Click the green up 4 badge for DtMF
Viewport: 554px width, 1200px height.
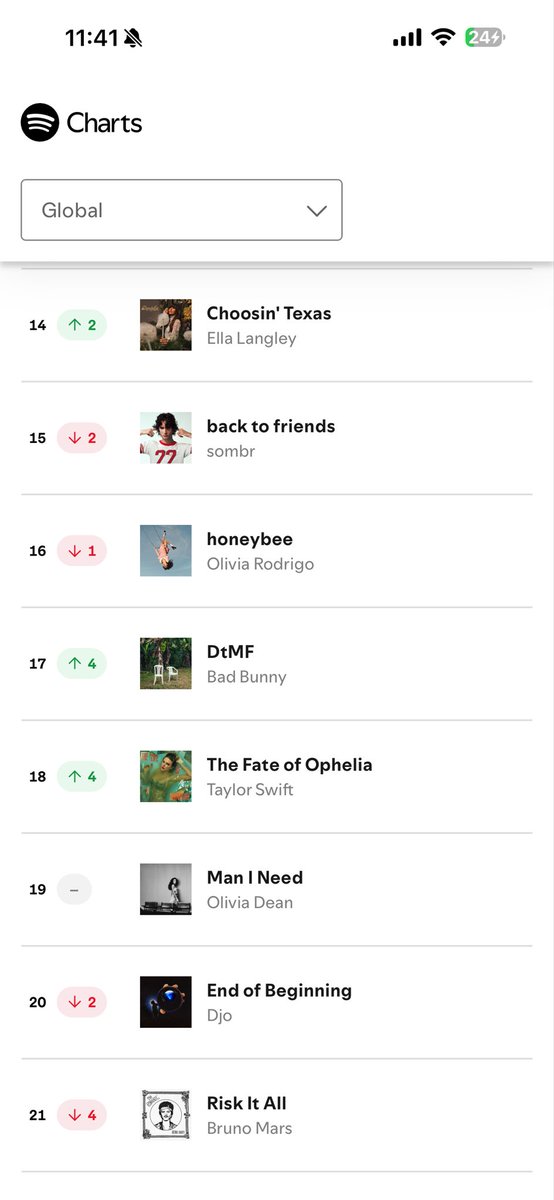tap(82, 663)
